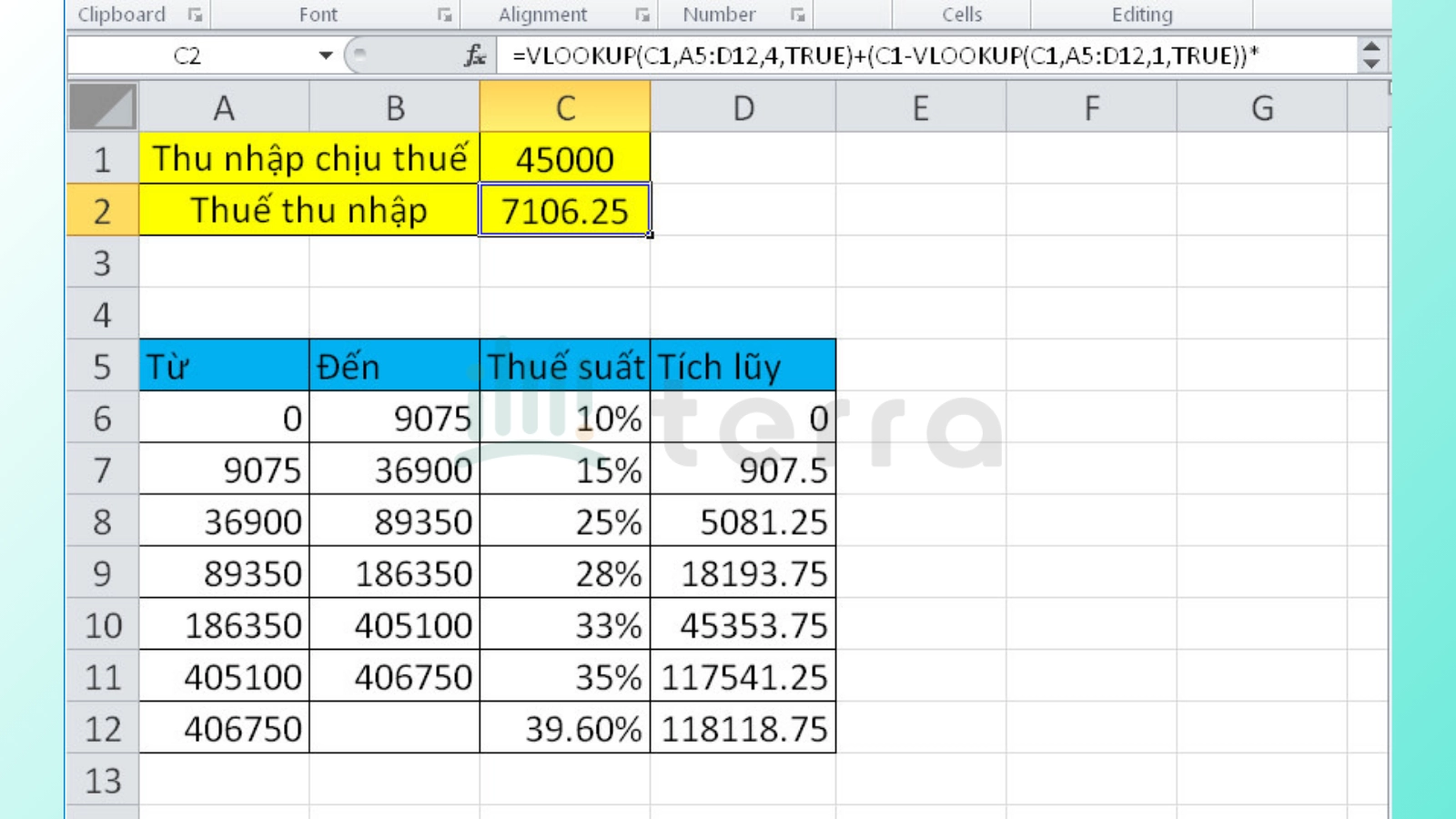This screenshot has height=819, width=1456.
Task: Select cell with tax rate 25%
Action: [x=565, y=521]
